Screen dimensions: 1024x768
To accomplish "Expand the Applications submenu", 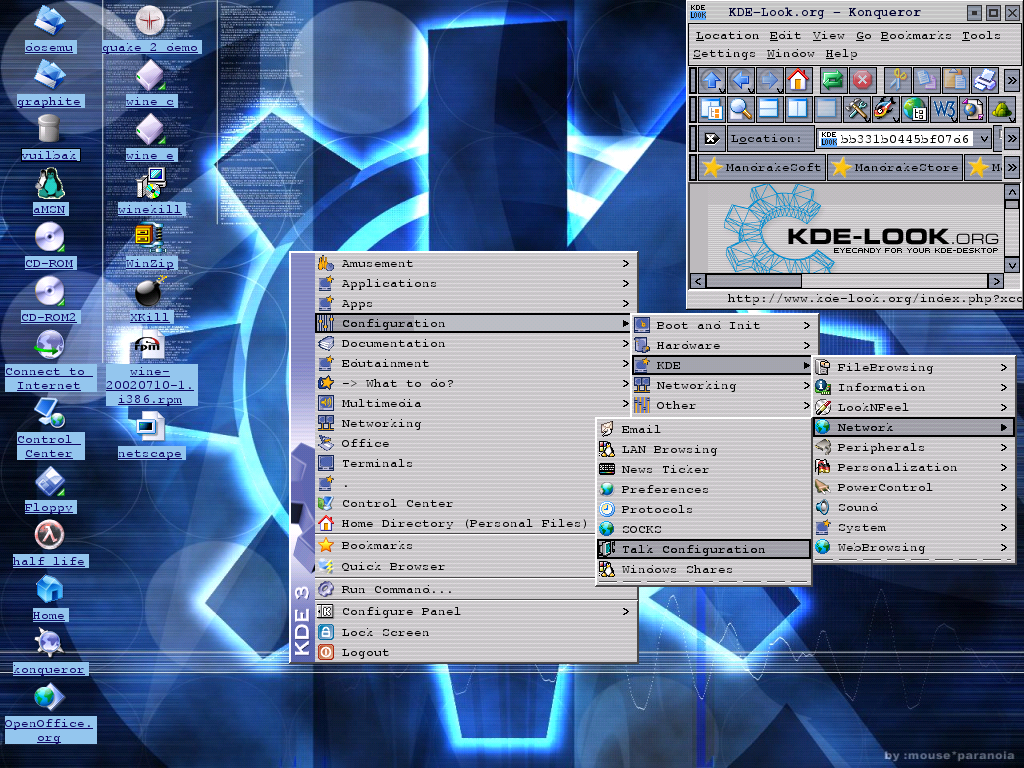I will click(475, 283).
